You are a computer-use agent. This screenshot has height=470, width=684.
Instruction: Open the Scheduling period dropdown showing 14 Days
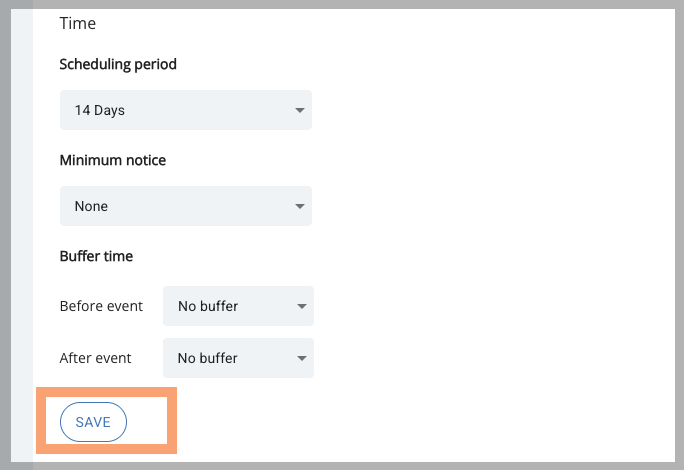click(186, 110)
